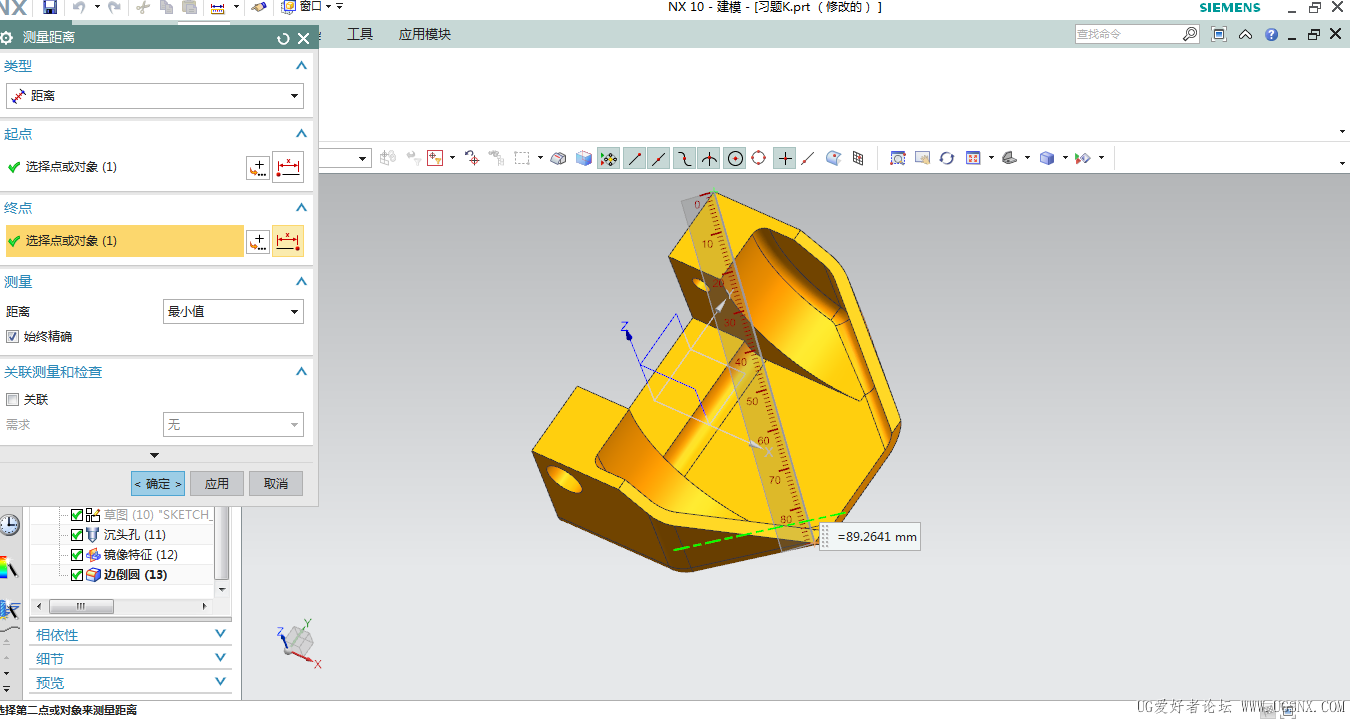The image size is (1350, 719).
Task: Open point dialog for end point
Action: point(258,241)
